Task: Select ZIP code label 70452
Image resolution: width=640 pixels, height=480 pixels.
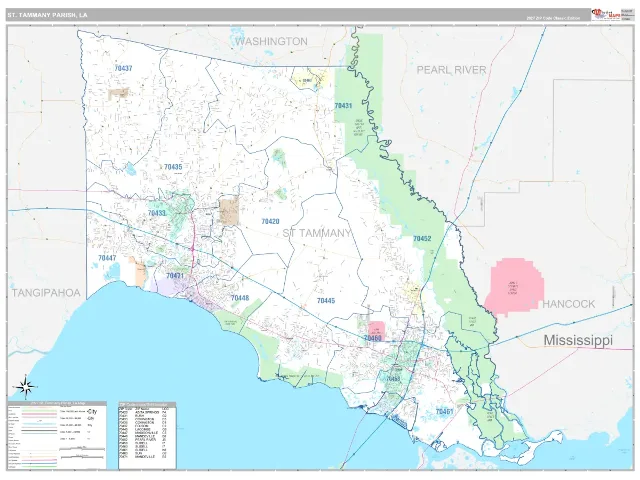Action: 422,238
